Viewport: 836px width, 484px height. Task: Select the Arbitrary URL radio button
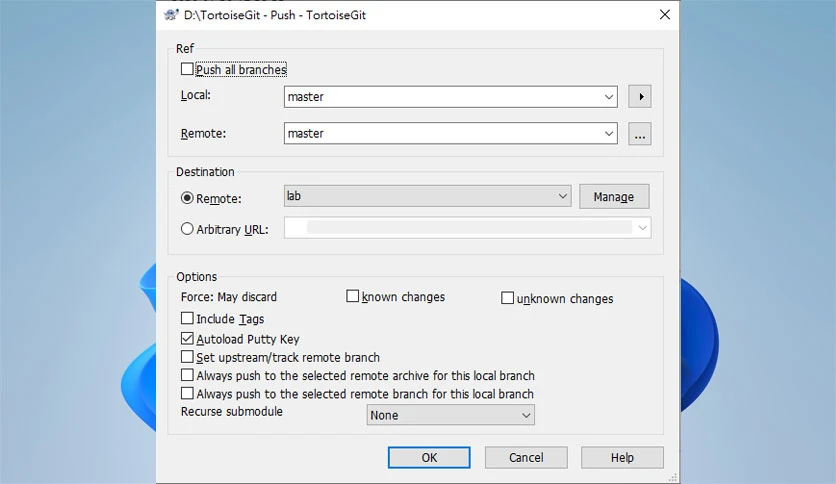187,229
